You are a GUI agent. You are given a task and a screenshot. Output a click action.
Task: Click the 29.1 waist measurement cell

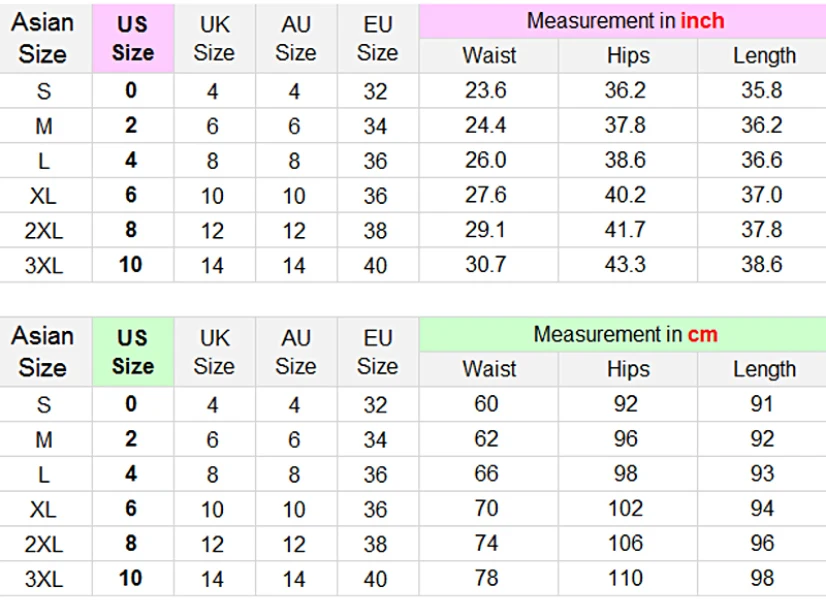pos(486,230)
